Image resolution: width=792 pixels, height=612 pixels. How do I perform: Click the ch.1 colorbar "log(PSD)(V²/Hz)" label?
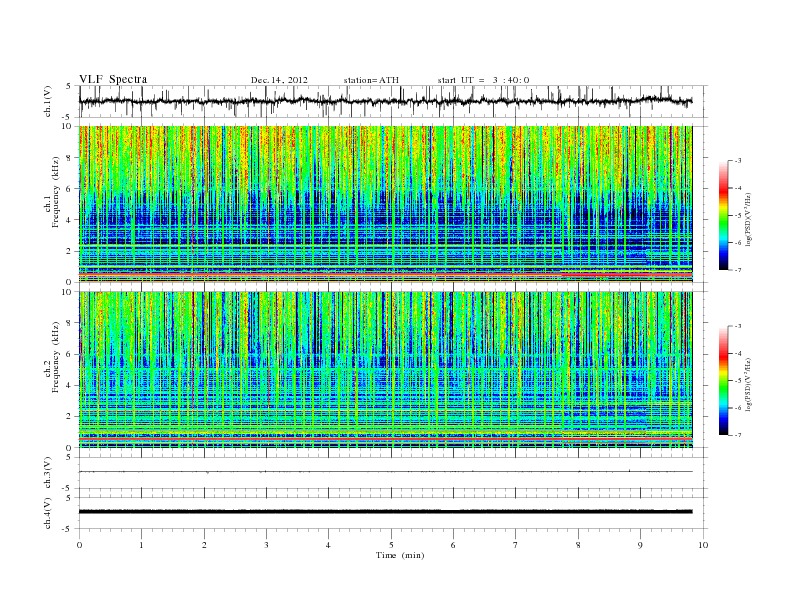[x=749, y=219]
